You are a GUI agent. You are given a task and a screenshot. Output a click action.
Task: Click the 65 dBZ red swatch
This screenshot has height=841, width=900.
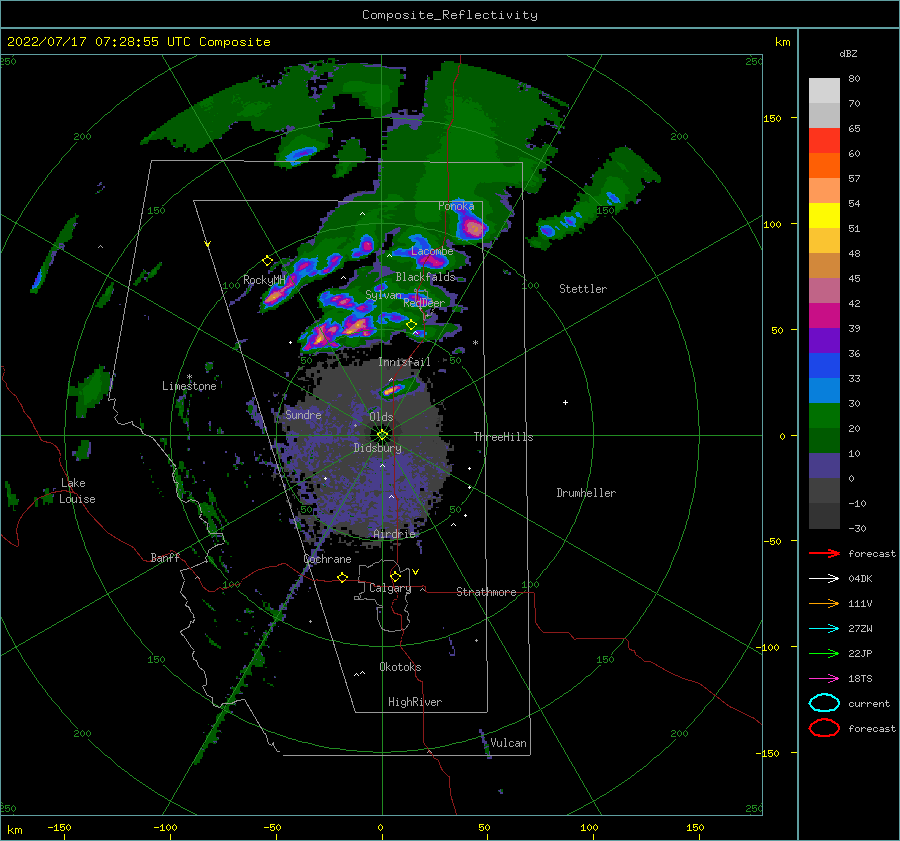(x=824, y=141)
